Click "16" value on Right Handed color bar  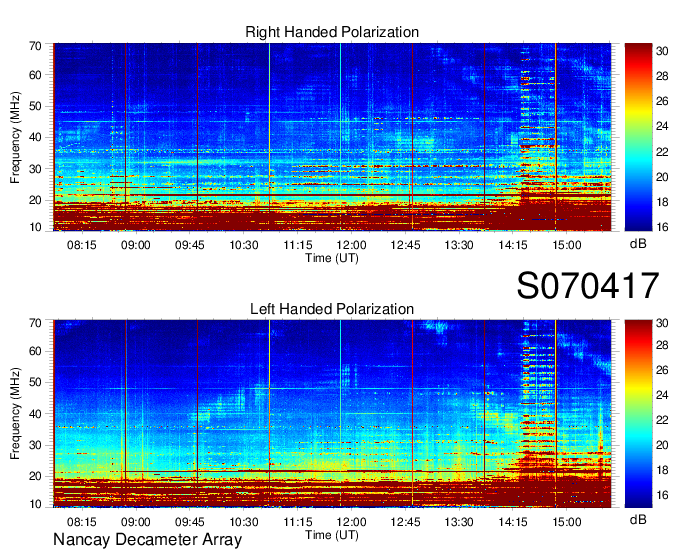coord(662,227)
